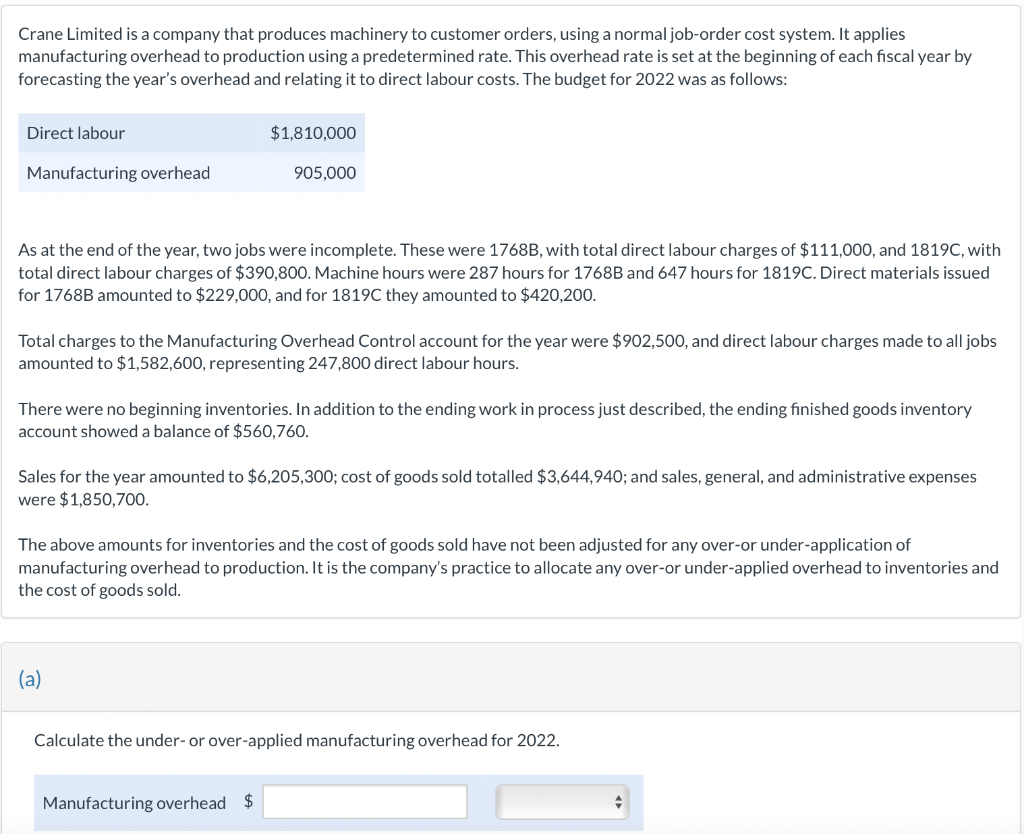Click the paragraph beginning 'As at the end'
The width and height of the screenshot is (1024, 834).
[509, 272]
